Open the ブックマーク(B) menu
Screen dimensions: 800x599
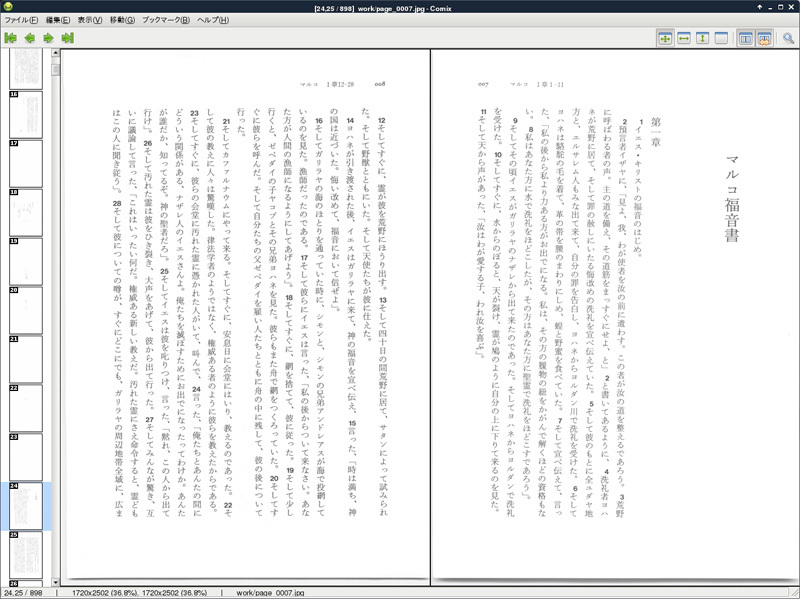(x=166, y=20)
